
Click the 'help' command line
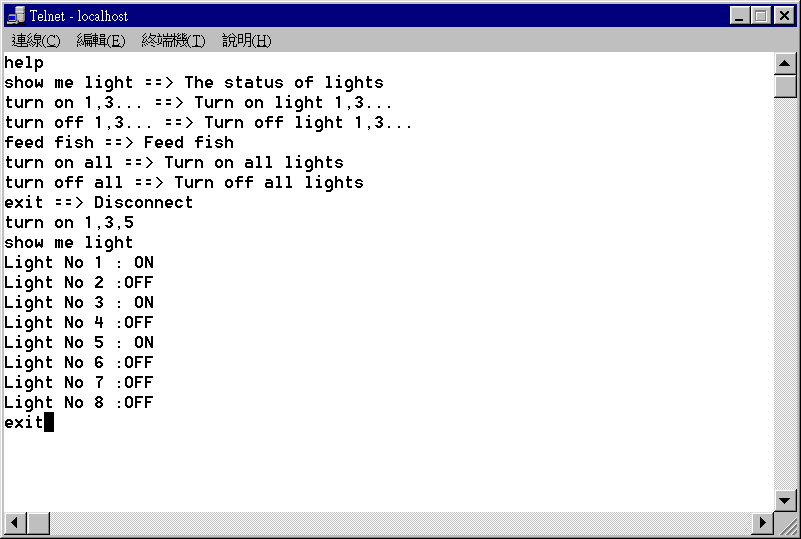point(24,63)
